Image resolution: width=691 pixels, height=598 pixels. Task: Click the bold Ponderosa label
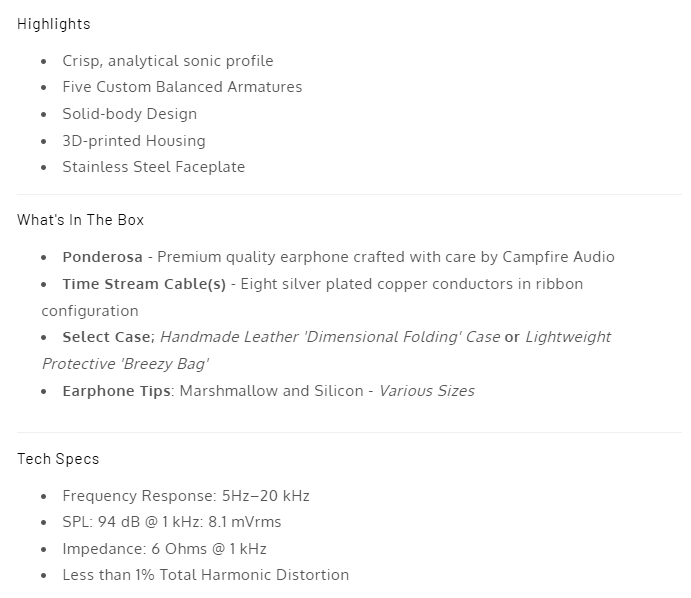(102, 257)
